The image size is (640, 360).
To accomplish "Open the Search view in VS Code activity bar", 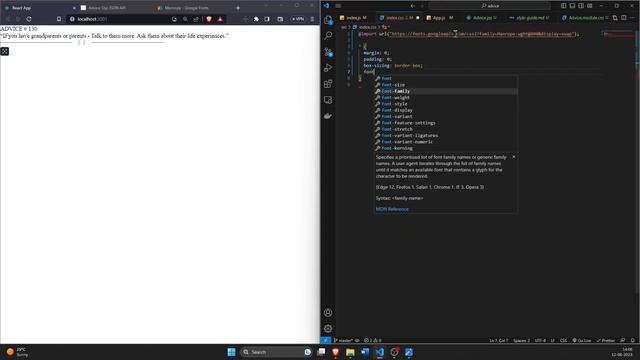I will (x=328, y=36).
